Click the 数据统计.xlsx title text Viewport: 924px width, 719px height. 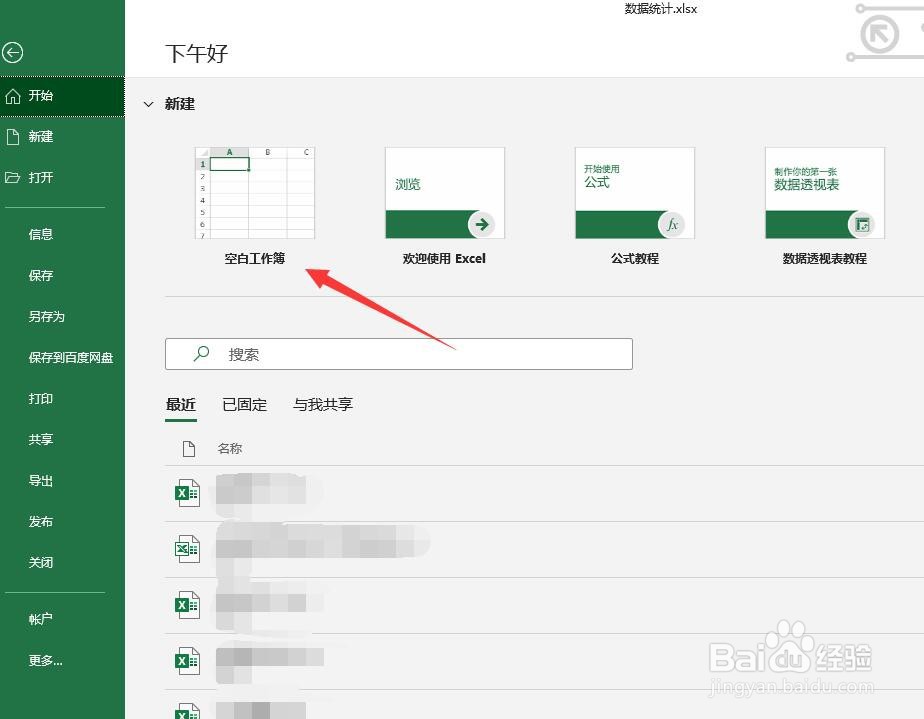click(x=661, y=9)
